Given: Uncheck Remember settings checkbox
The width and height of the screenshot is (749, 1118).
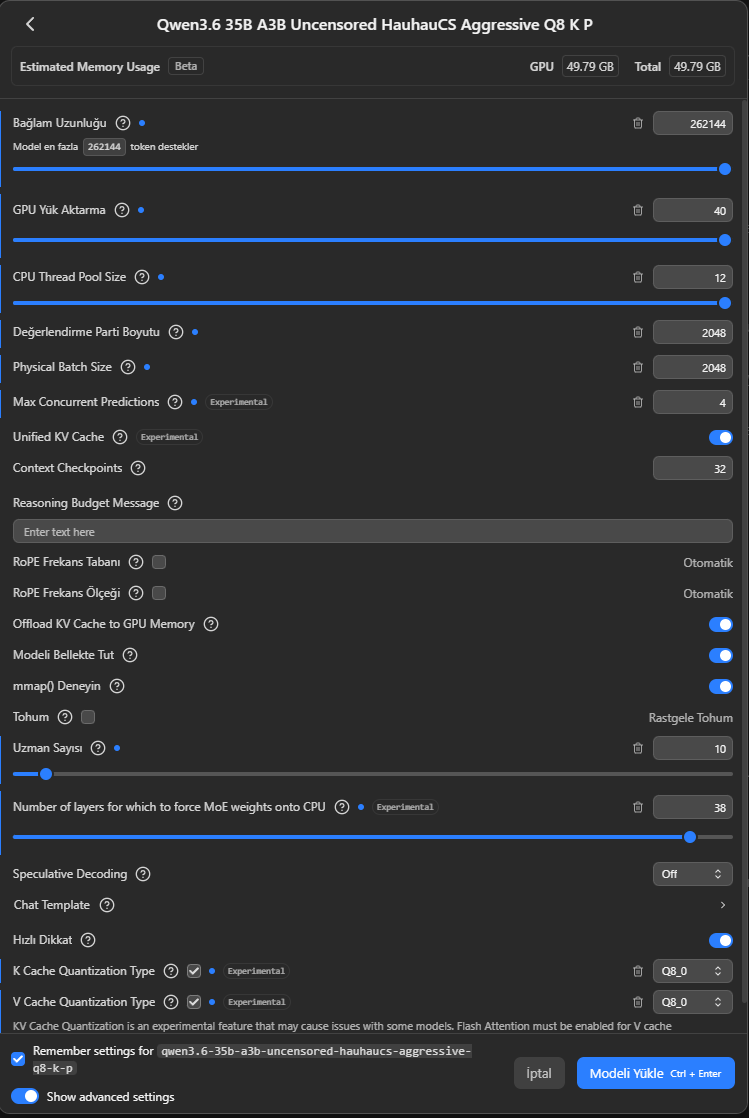Looking at the screenshot, I should pyautogui.click(x=19, y=1059).
